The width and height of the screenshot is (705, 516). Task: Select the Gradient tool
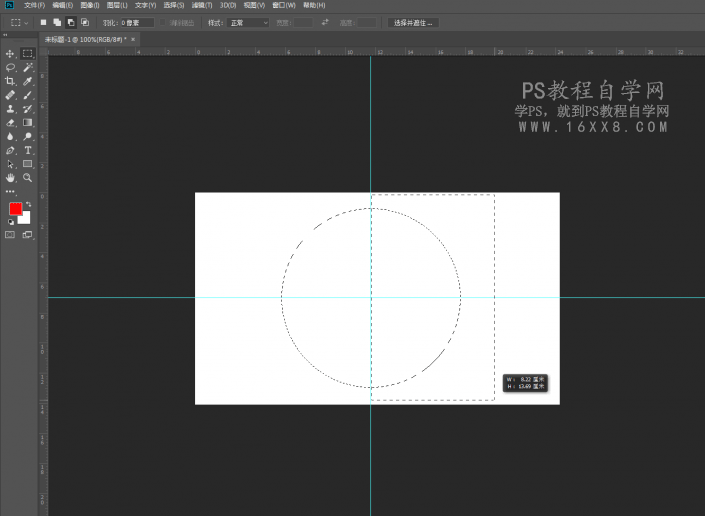27,123
